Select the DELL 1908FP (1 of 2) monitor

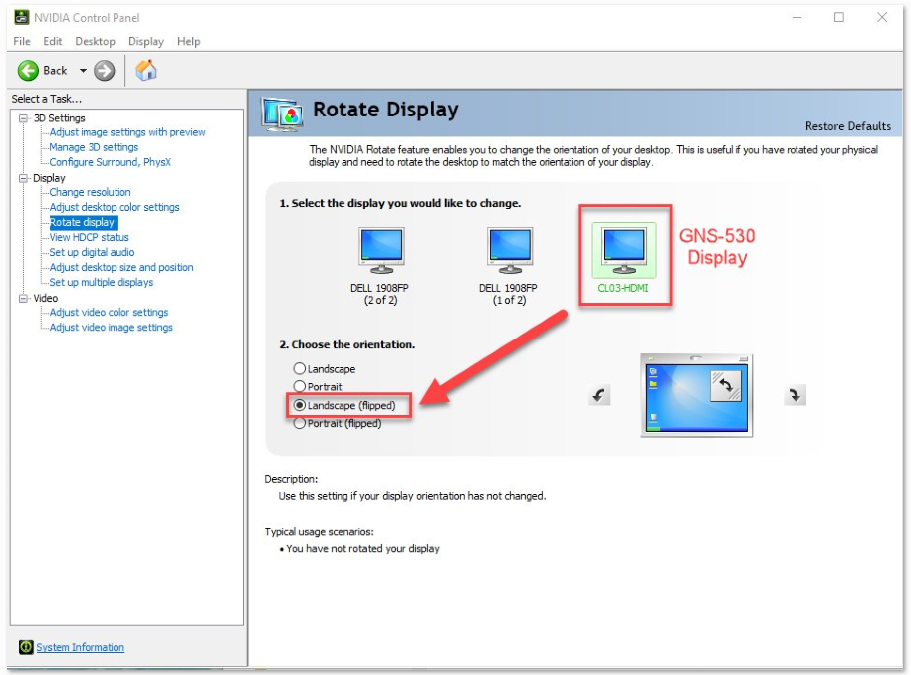coord(510,251)
